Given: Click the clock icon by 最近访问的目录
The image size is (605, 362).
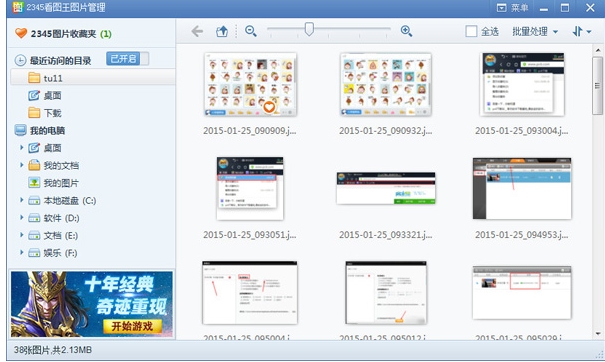Looking at the screenshot, I should click(20, 61).
